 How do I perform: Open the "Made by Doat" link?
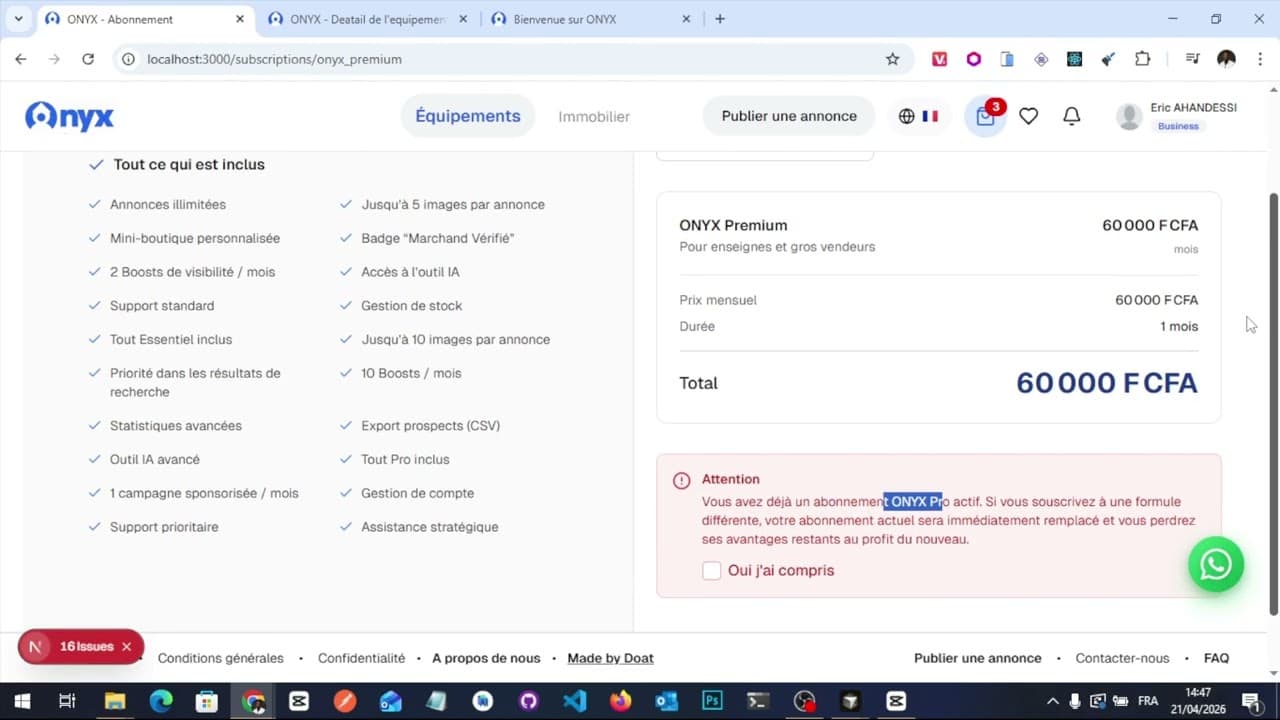tap(611, 658)
